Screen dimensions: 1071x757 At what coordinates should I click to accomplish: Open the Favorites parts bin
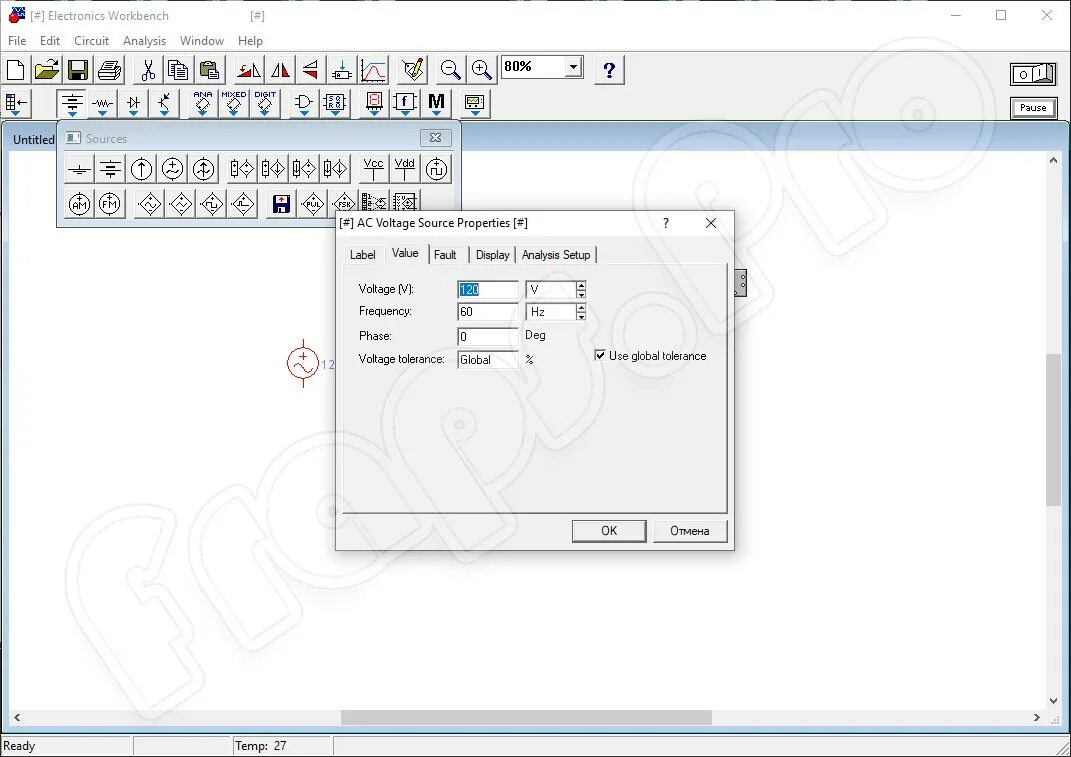[x=16, y=104]
